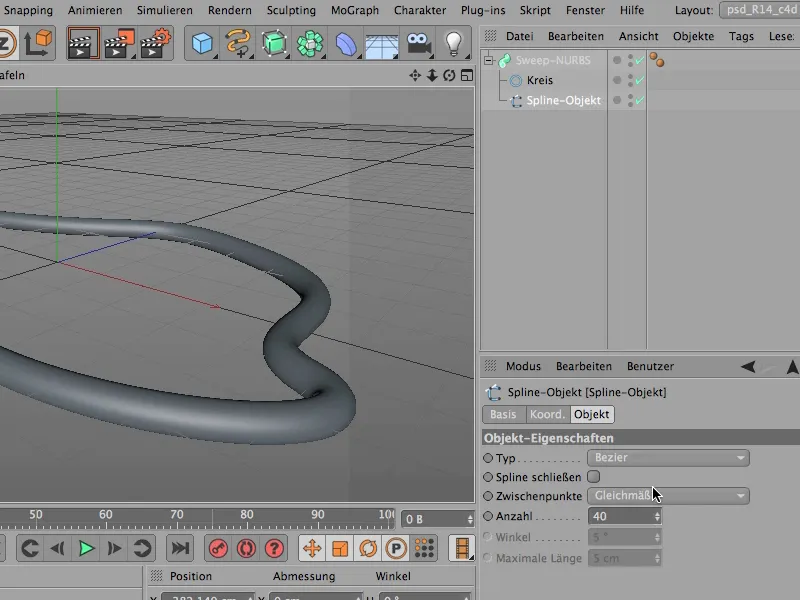The height and width of the screenshot is (600, 800).
Task: Toggle Spline-Objekt visibility dots
Action: tap(631, 101)
